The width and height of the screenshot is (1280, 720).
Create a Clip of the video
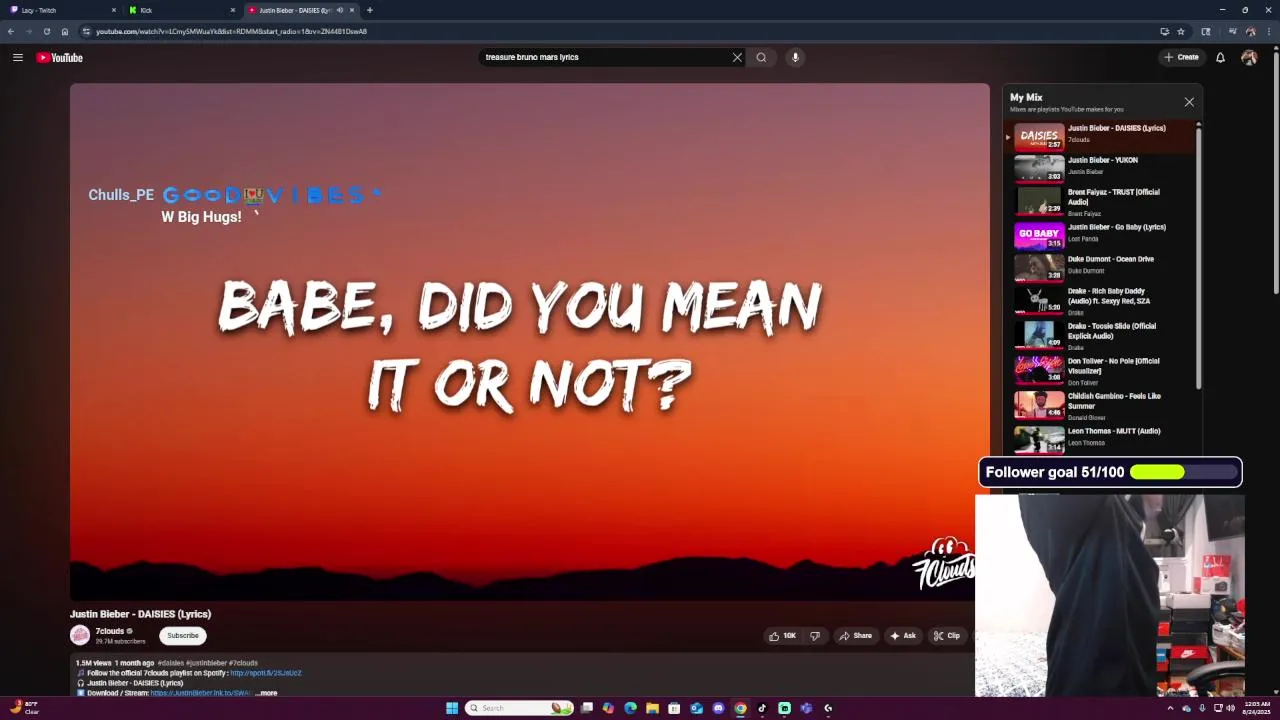click(x=947, y=636)
